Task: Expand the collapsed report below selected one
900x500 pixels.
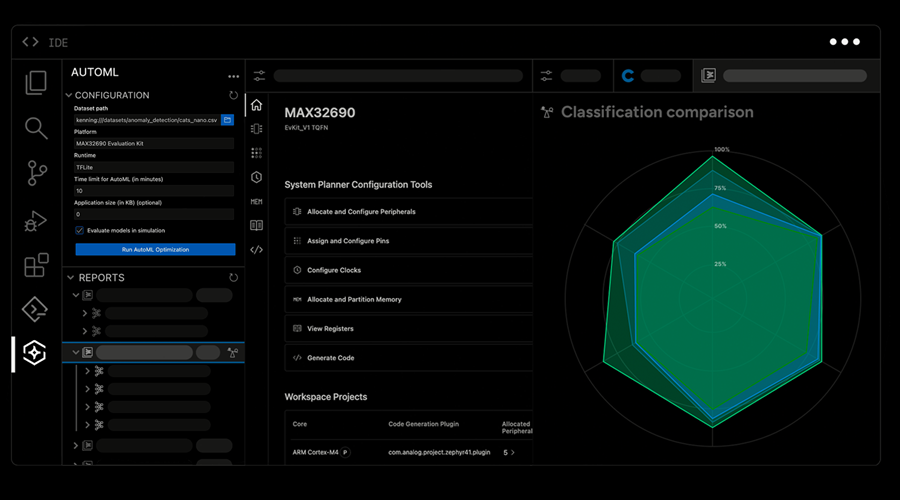Action: (x=76, y=445)
